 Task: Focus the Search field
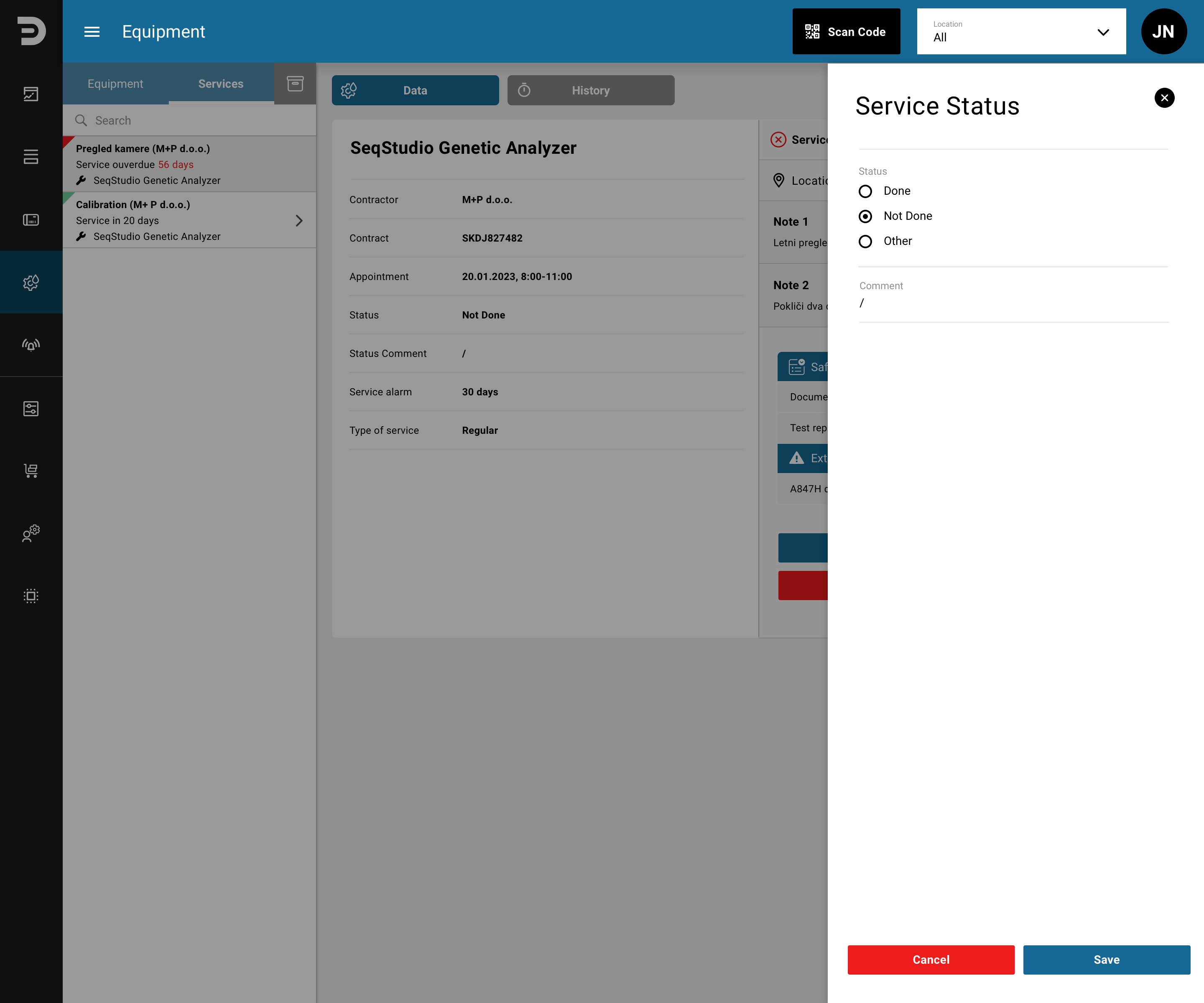[189, 120]
